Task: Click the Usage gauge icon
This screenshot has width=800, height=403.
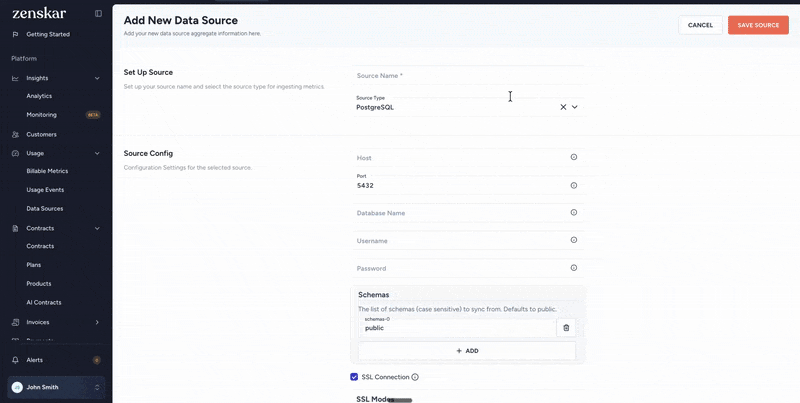Action: click(15, 153)
